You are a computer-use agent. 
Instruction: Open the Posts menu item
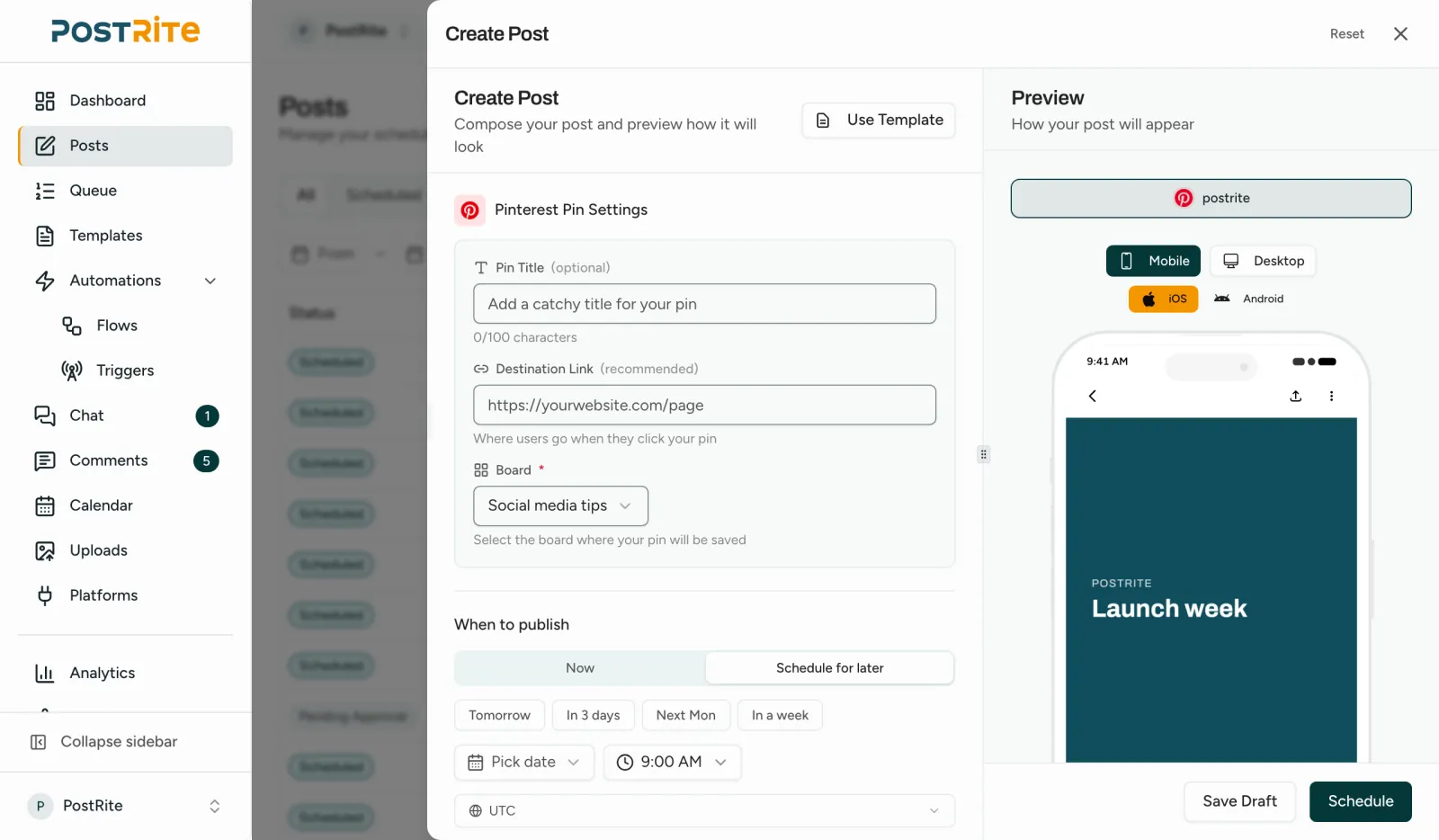[x=125, y=146]
